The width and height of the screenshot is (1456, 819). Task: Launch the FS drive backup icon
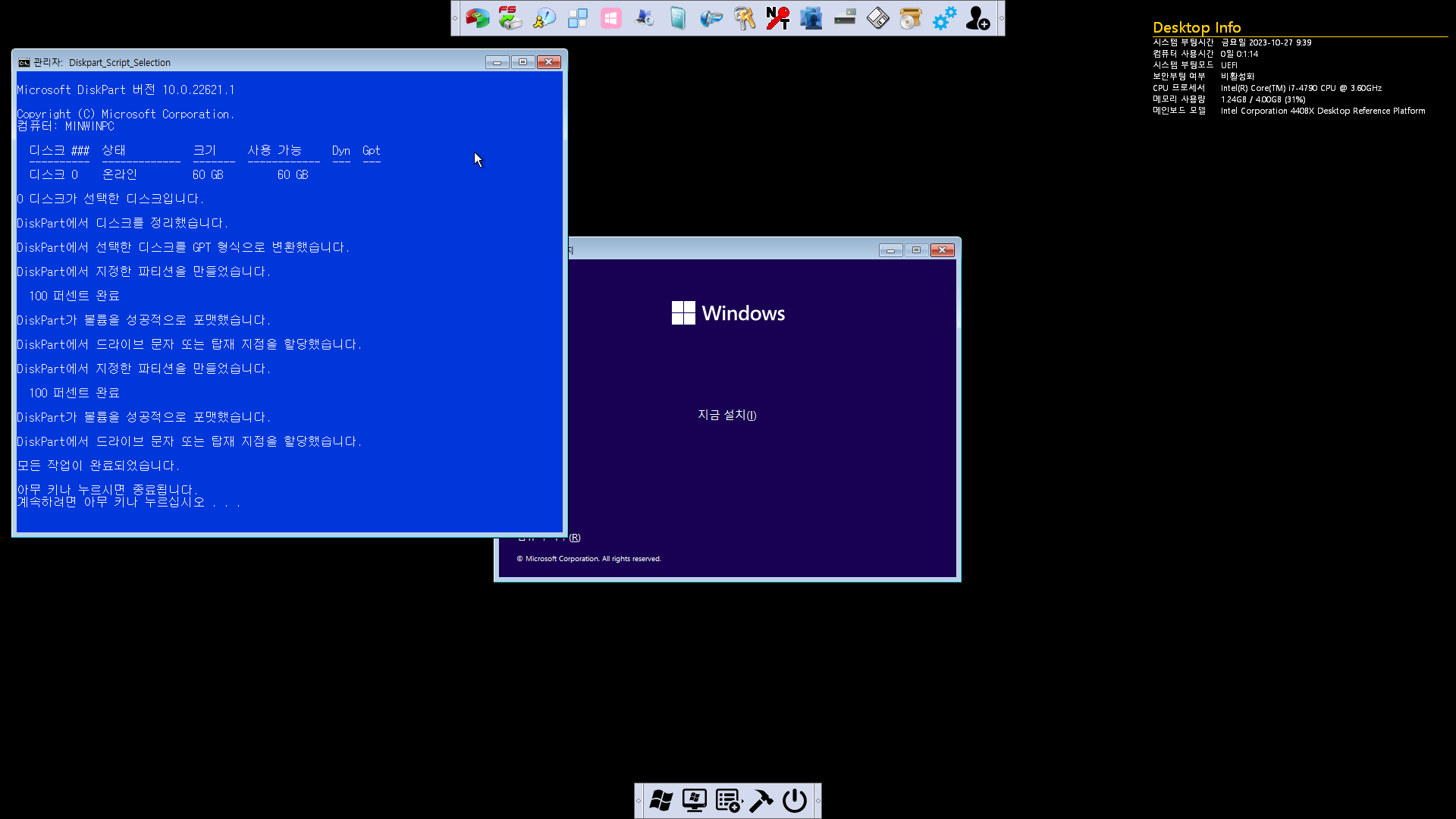[x=511, y=18]
